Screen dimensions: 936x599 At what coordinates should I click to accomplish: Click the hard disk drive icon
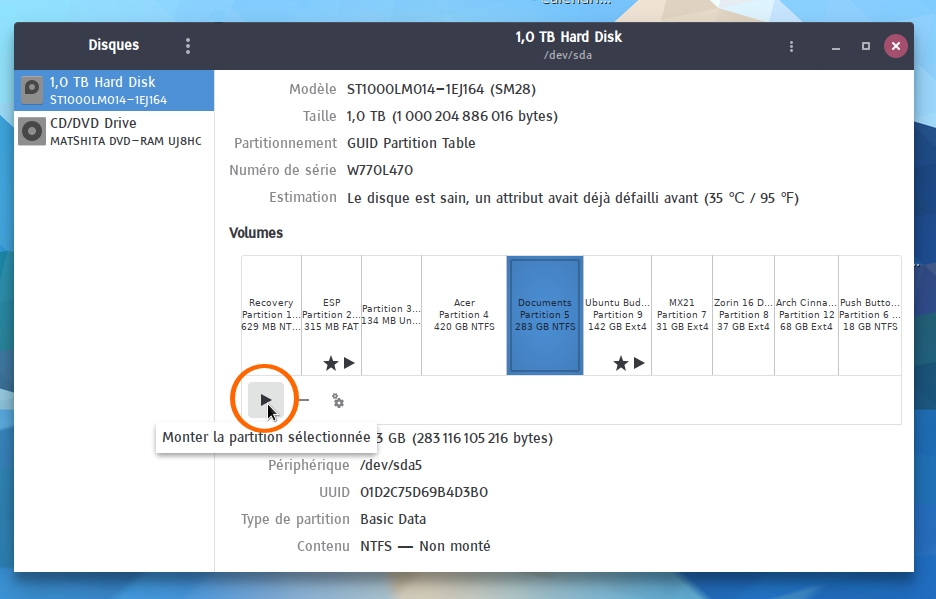click(x=33, y=90)
